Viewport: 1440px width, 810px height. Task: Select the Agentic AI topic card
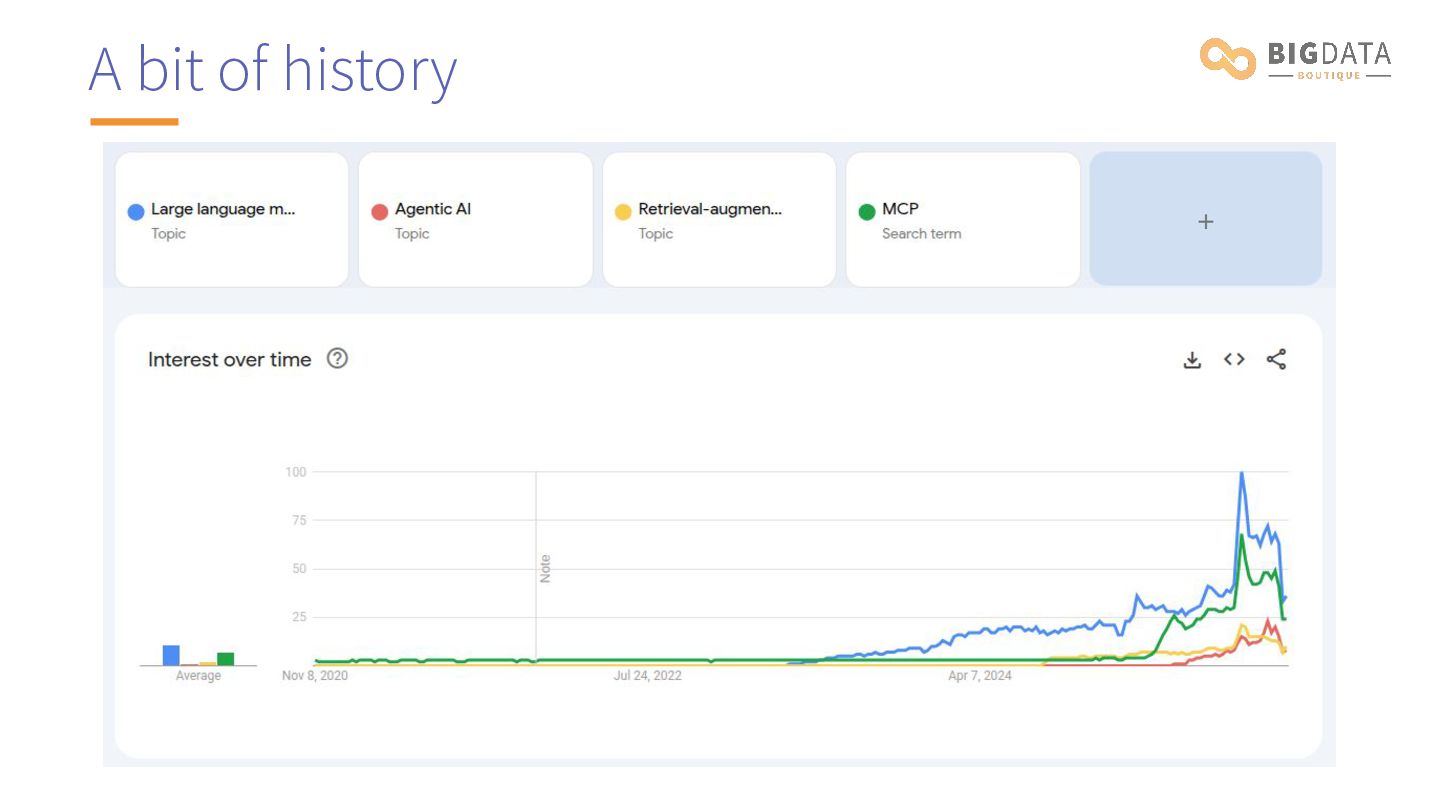click(475, 220)
